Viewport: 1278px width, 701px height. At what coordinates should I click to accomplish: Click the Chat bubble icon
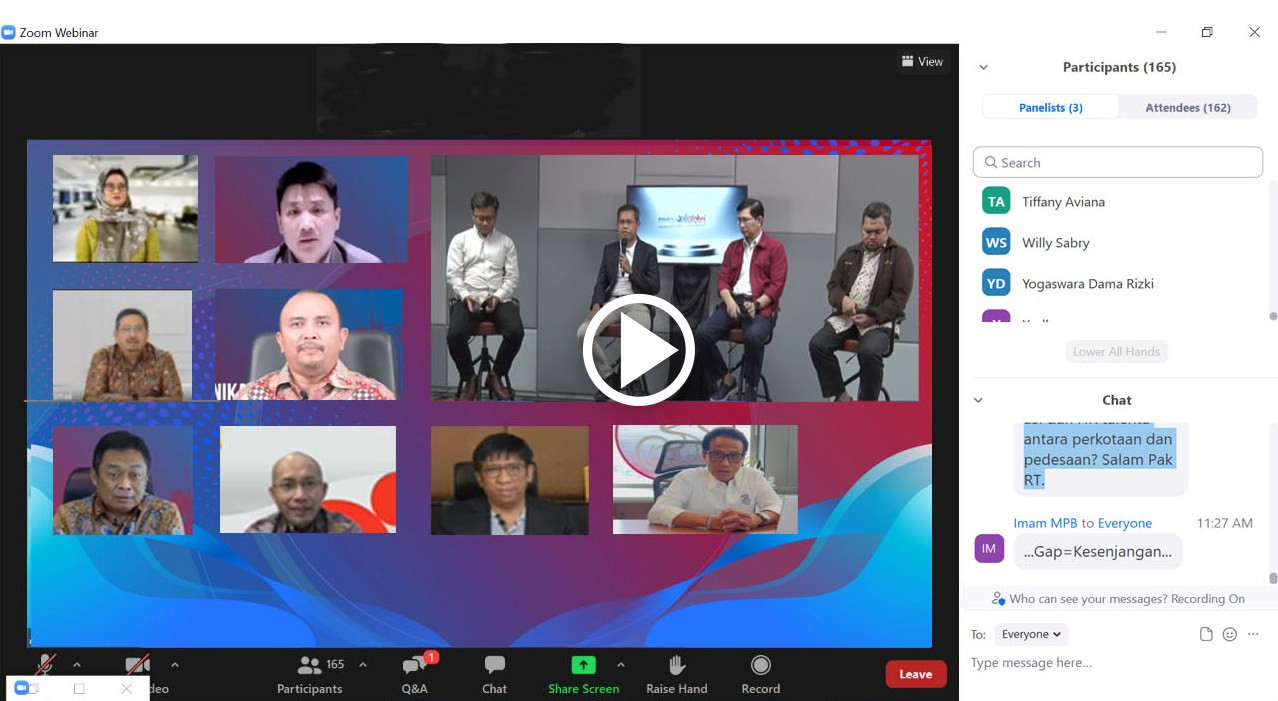pos(494,666)
